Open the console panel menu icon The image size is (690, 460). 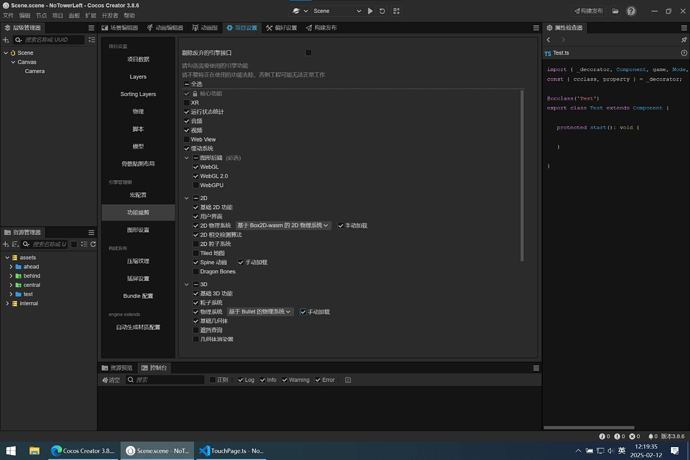(536, 368)
